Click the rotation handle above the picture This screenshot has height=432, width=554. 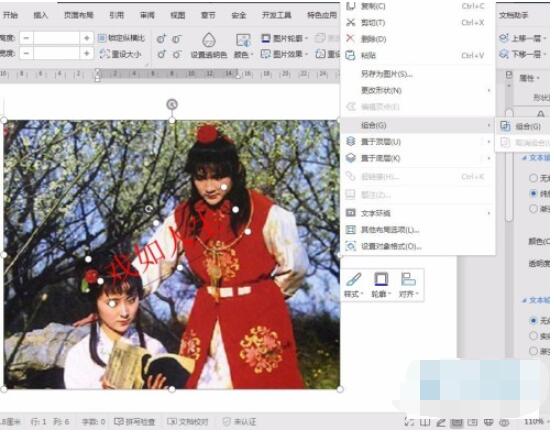pyautogui.click(x=172, y=104)
